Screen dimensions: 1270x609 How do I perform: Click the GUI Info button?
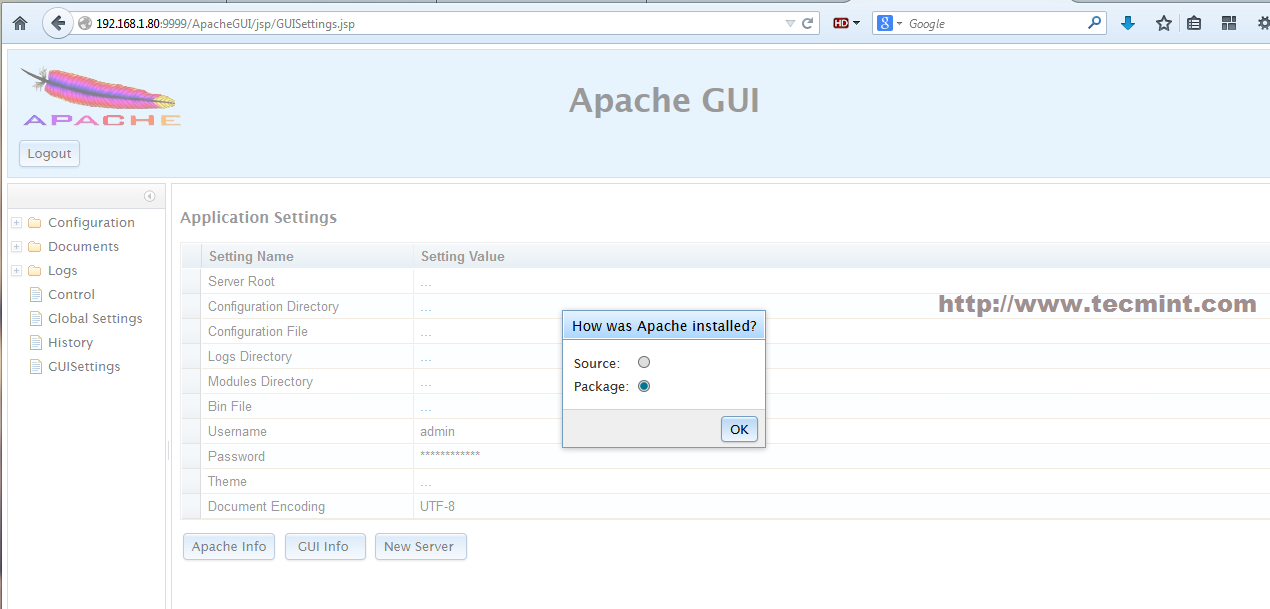click(x=325, y=546)
